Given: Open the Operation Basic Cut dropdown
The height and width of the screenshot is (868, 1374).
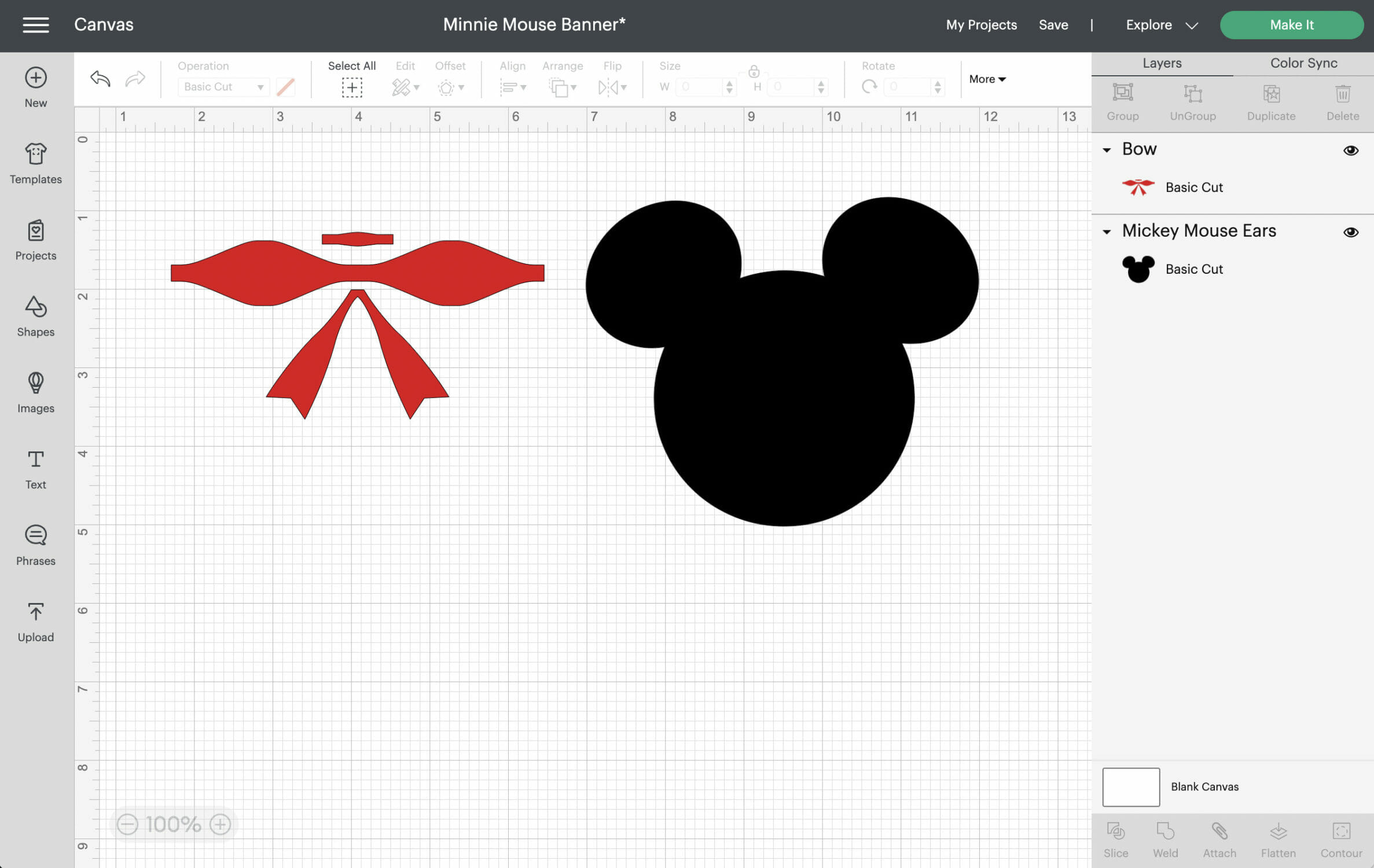Looking at the screenshot, I should 223,87.
